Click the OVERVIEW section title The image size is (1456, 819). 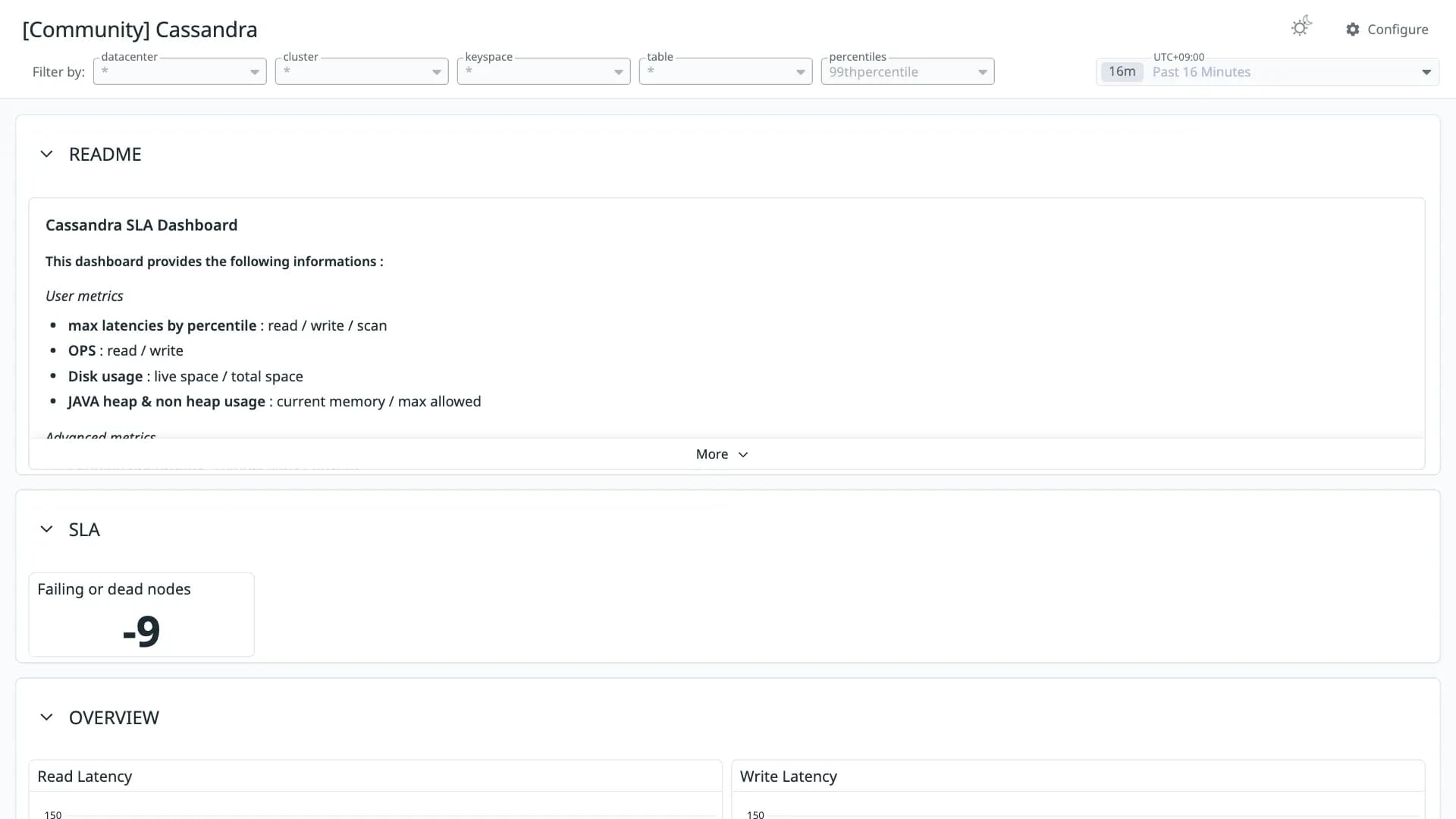tap(114, 717)
